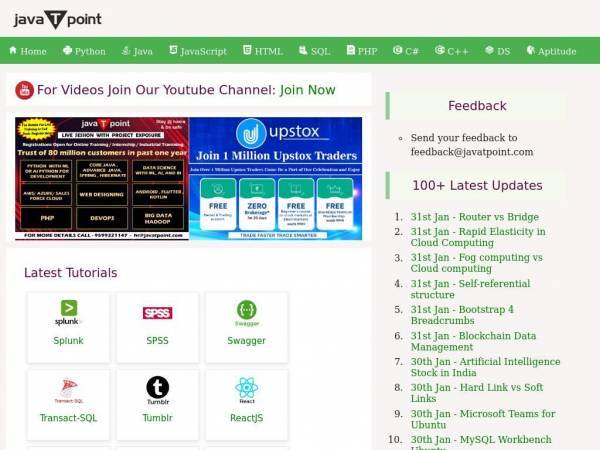
Task: Open Microsoft Teams for Ubuntu link
Action: (x=483, y=419)
